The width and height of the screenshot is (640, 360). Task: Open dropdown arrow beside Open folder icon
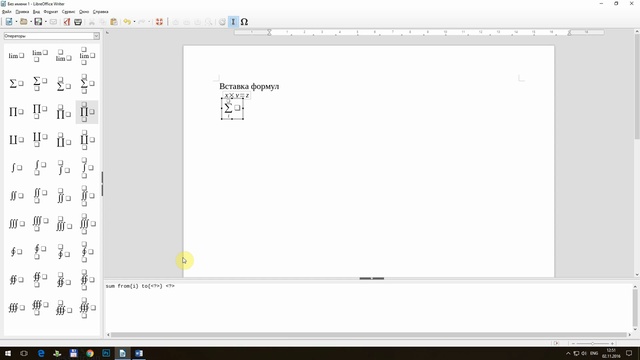(x=31, y=22)
